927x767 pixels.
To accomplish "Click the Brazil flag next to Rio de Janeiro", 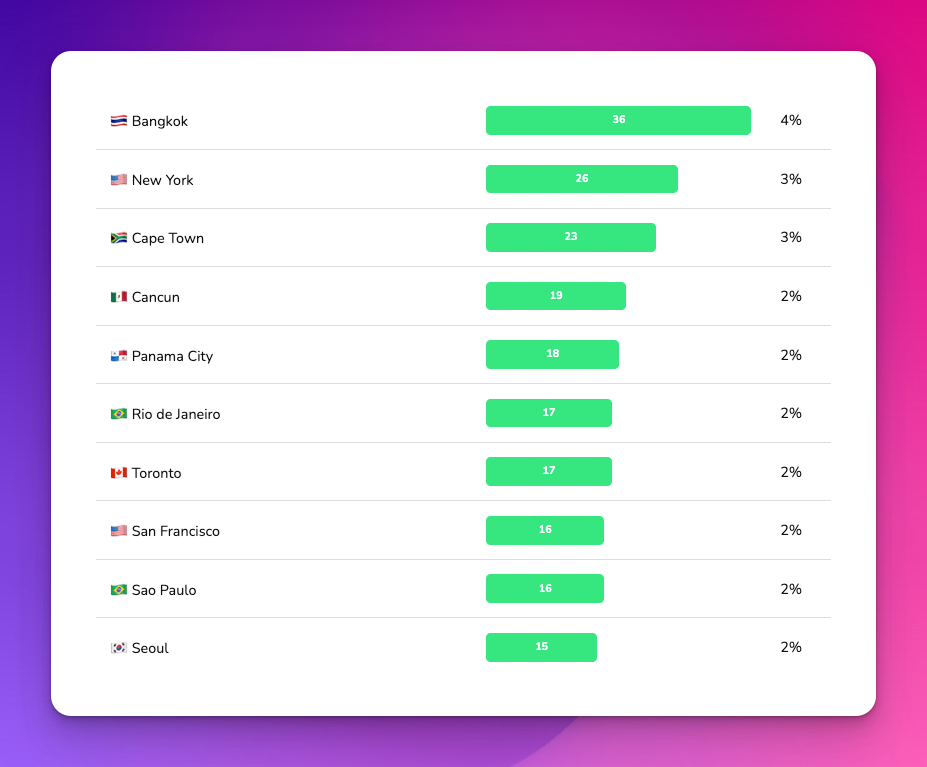I will [x=119, y=414].
